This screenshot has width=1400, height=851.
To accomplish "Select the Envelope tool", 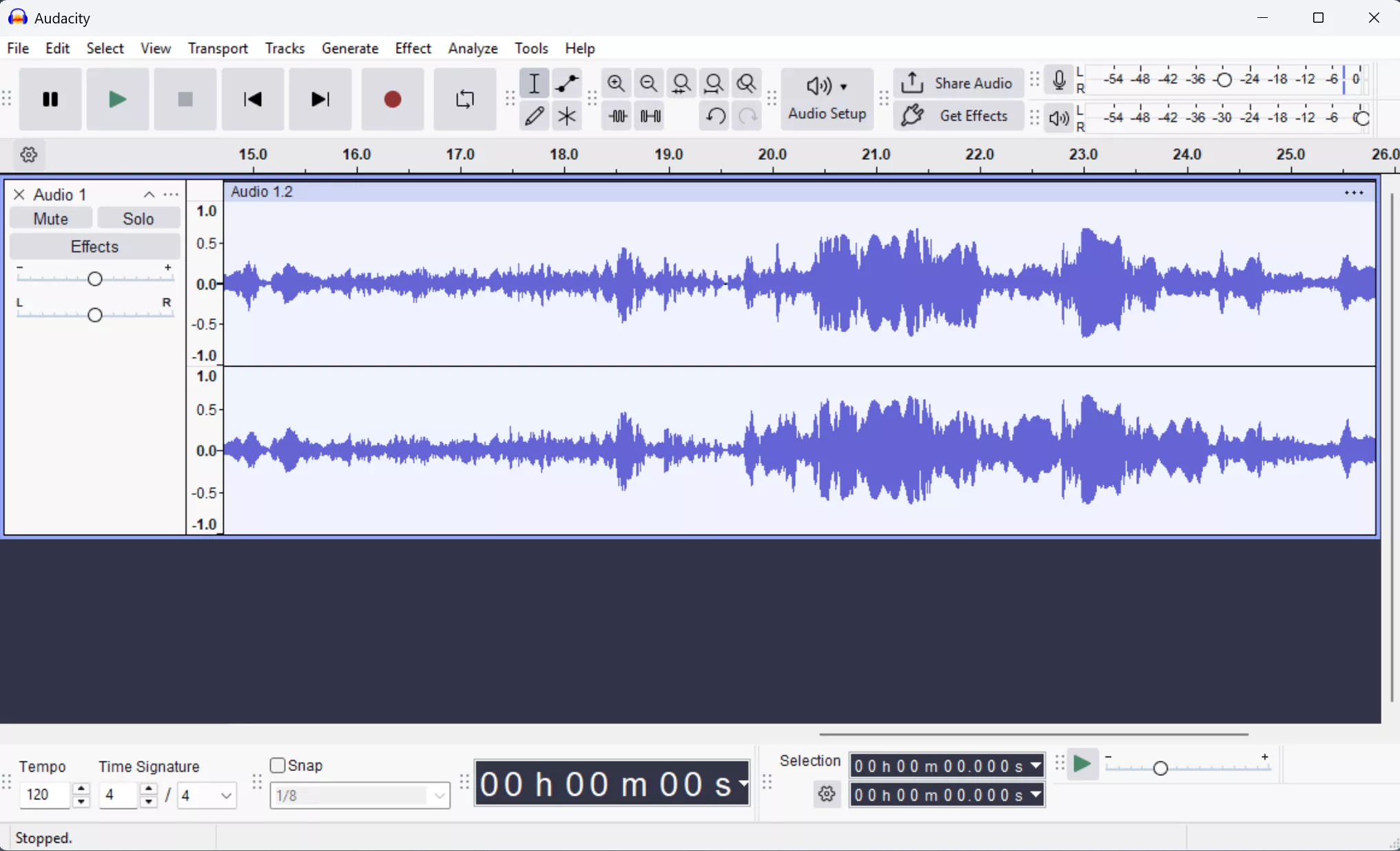I will [x=567, y=83].
